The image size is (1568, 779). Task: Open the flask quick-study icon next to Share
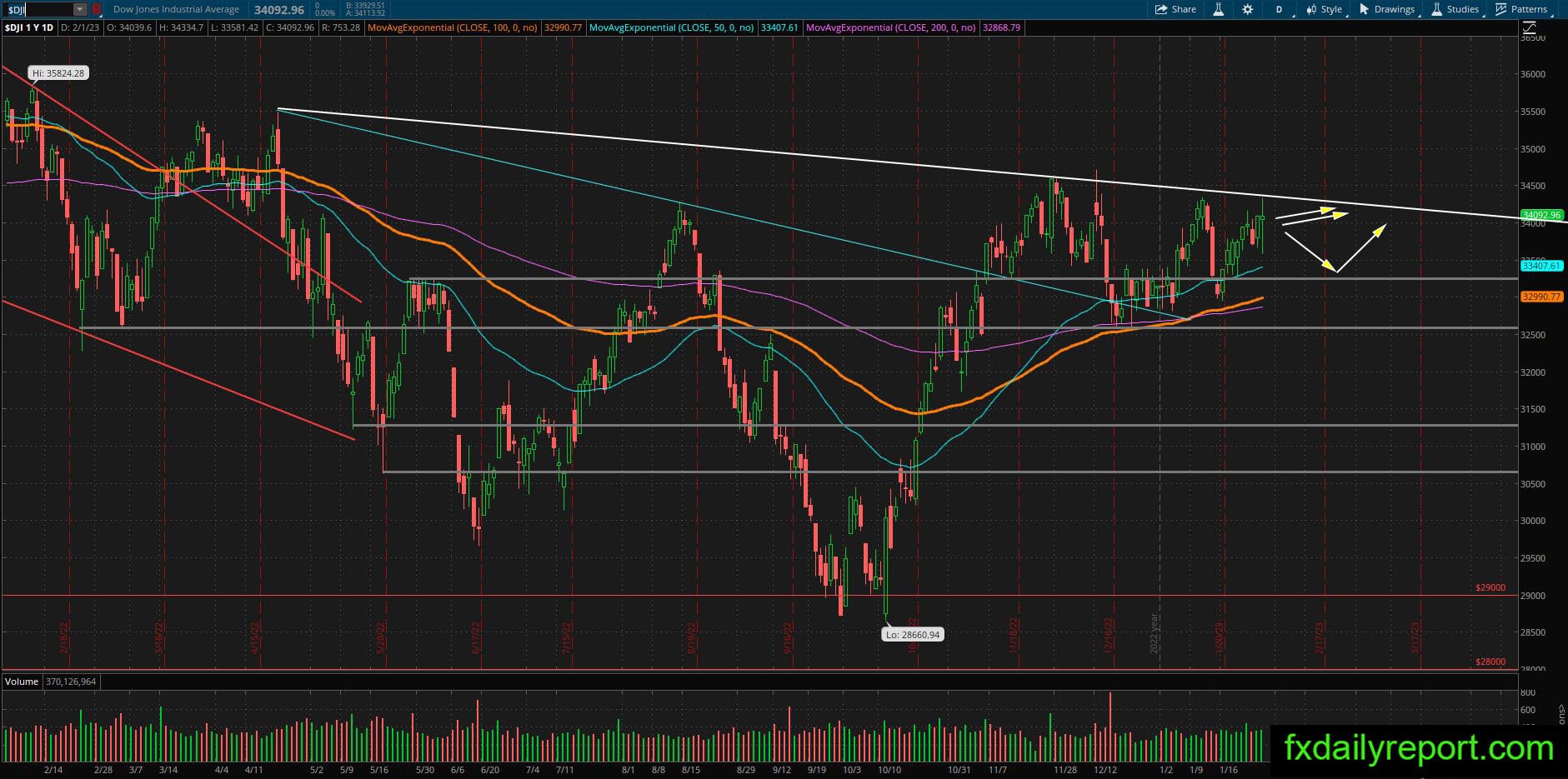[1218, 9]
